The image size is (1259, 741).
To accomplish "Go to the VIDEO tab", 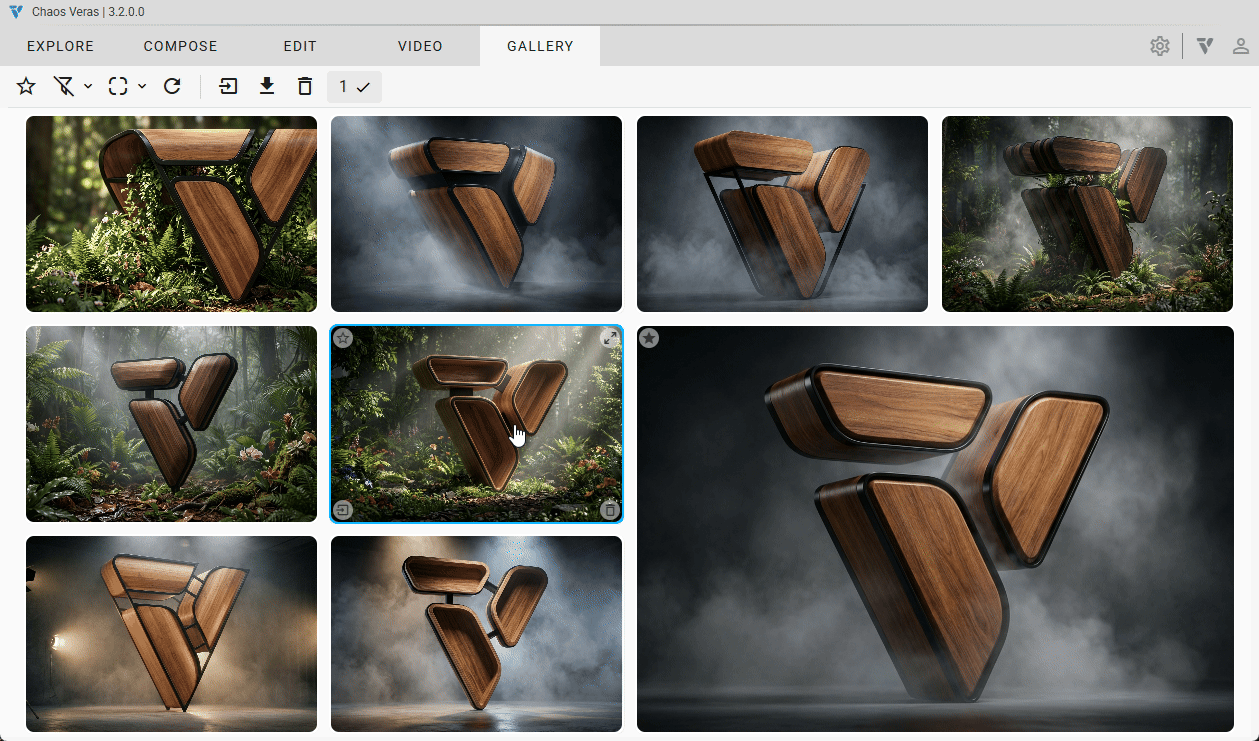I will 420,46.
